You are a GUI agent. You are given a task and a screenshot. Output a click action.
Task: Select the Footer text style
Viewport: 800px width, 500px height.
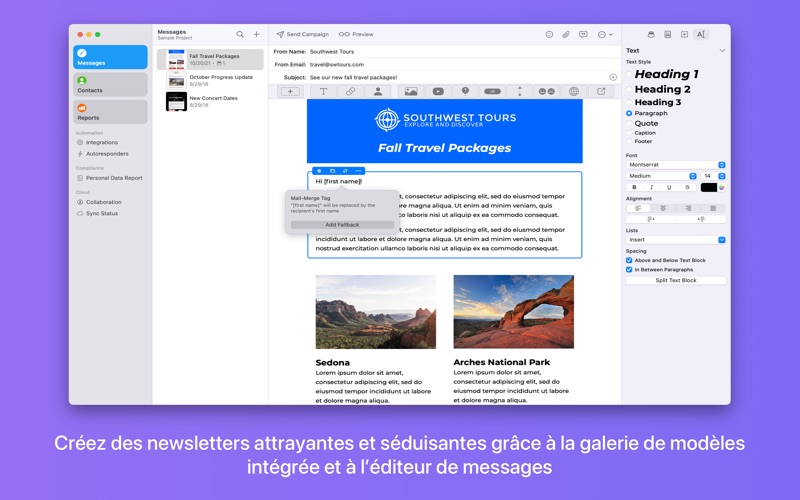pos(639,141)
